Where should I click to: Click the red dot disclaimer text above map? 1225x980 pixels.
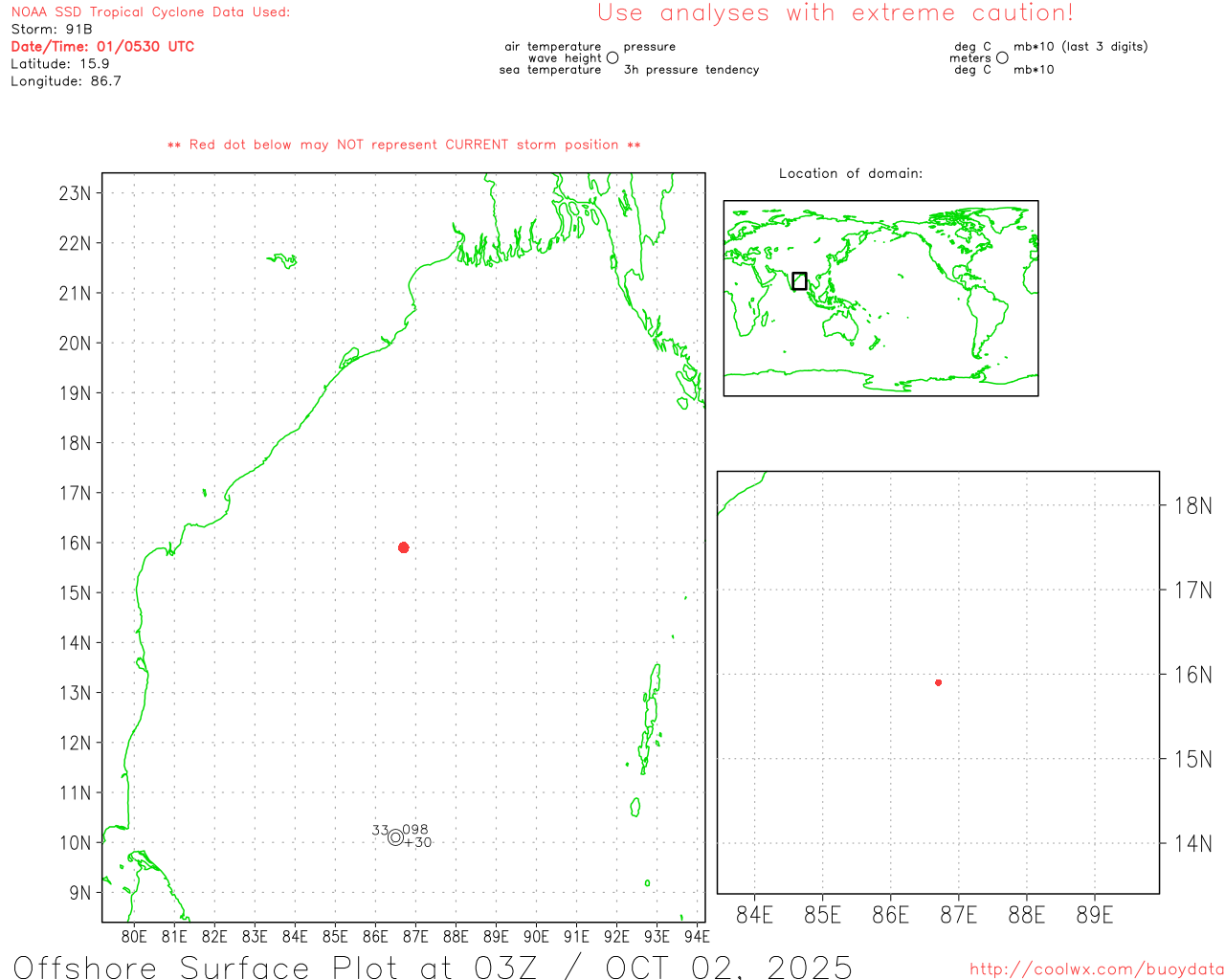(x=404, y=145)
